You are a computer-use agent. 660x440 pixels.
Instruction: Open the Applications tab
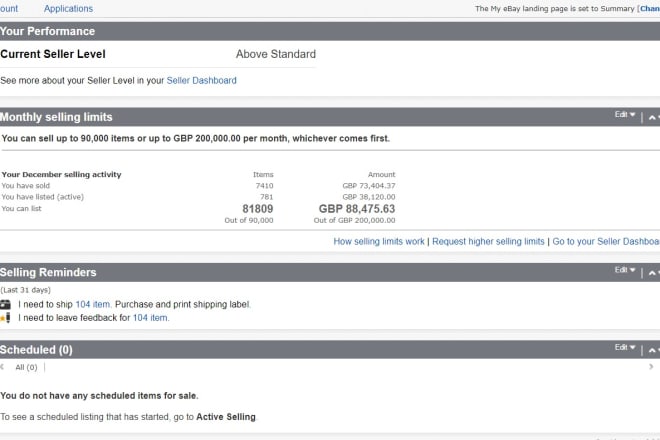click(x=68, y=8)
